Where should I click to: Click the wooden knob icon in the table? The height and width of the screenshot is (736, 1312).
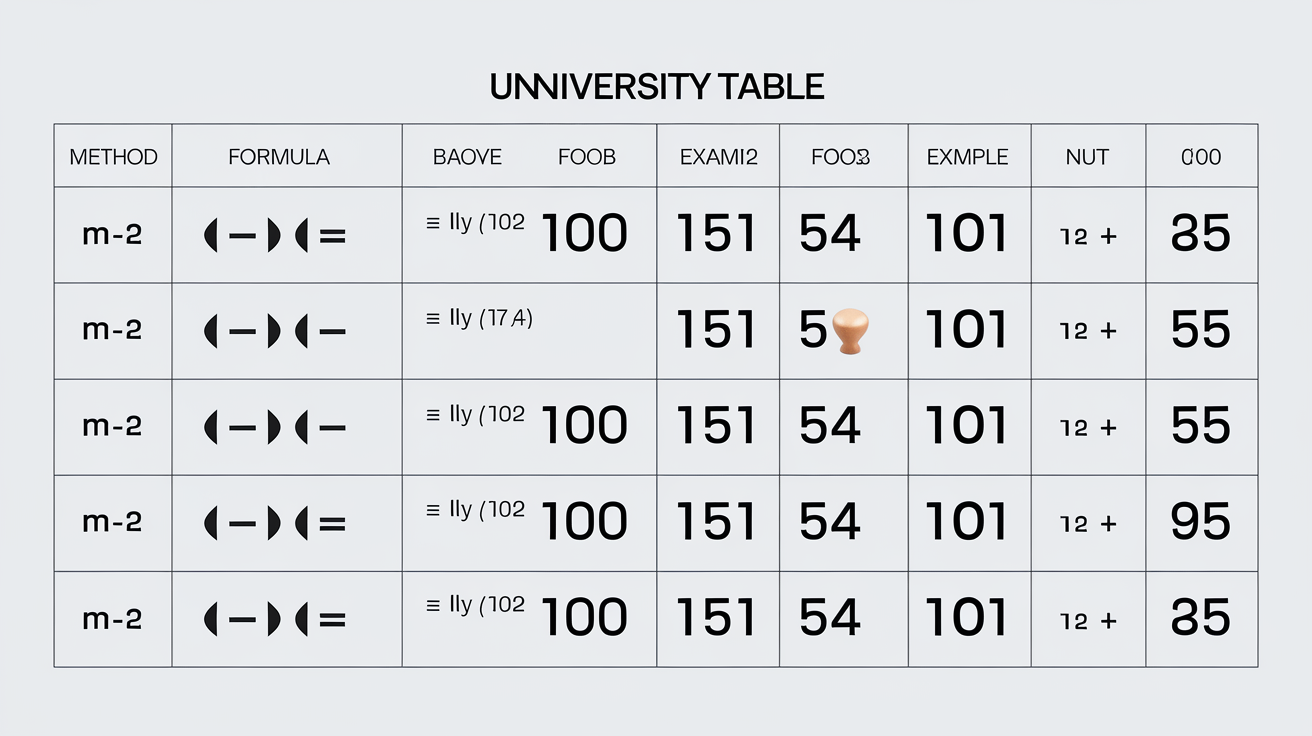(x=850, y=331)
